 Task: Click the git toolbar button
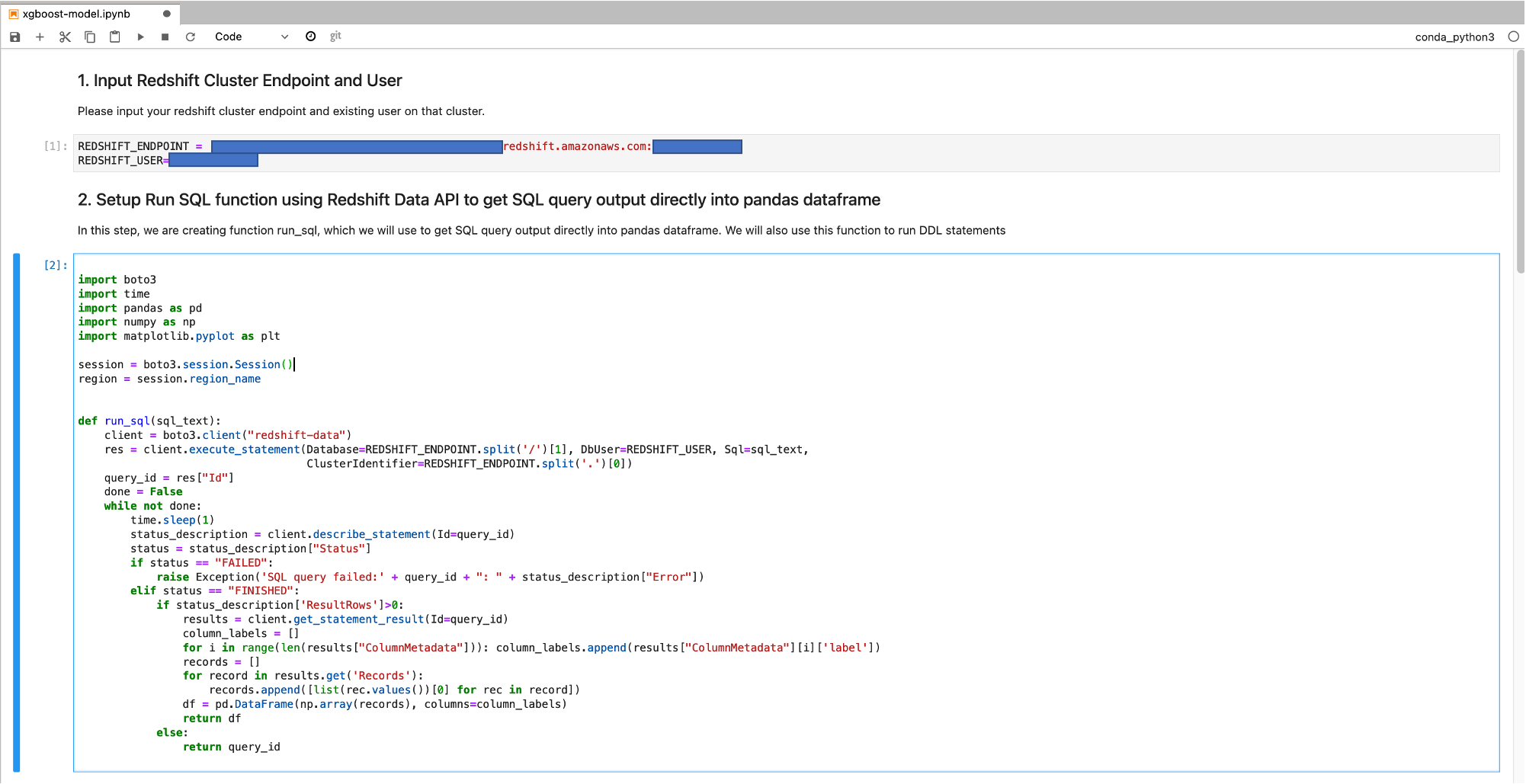[x=335, y=36]
